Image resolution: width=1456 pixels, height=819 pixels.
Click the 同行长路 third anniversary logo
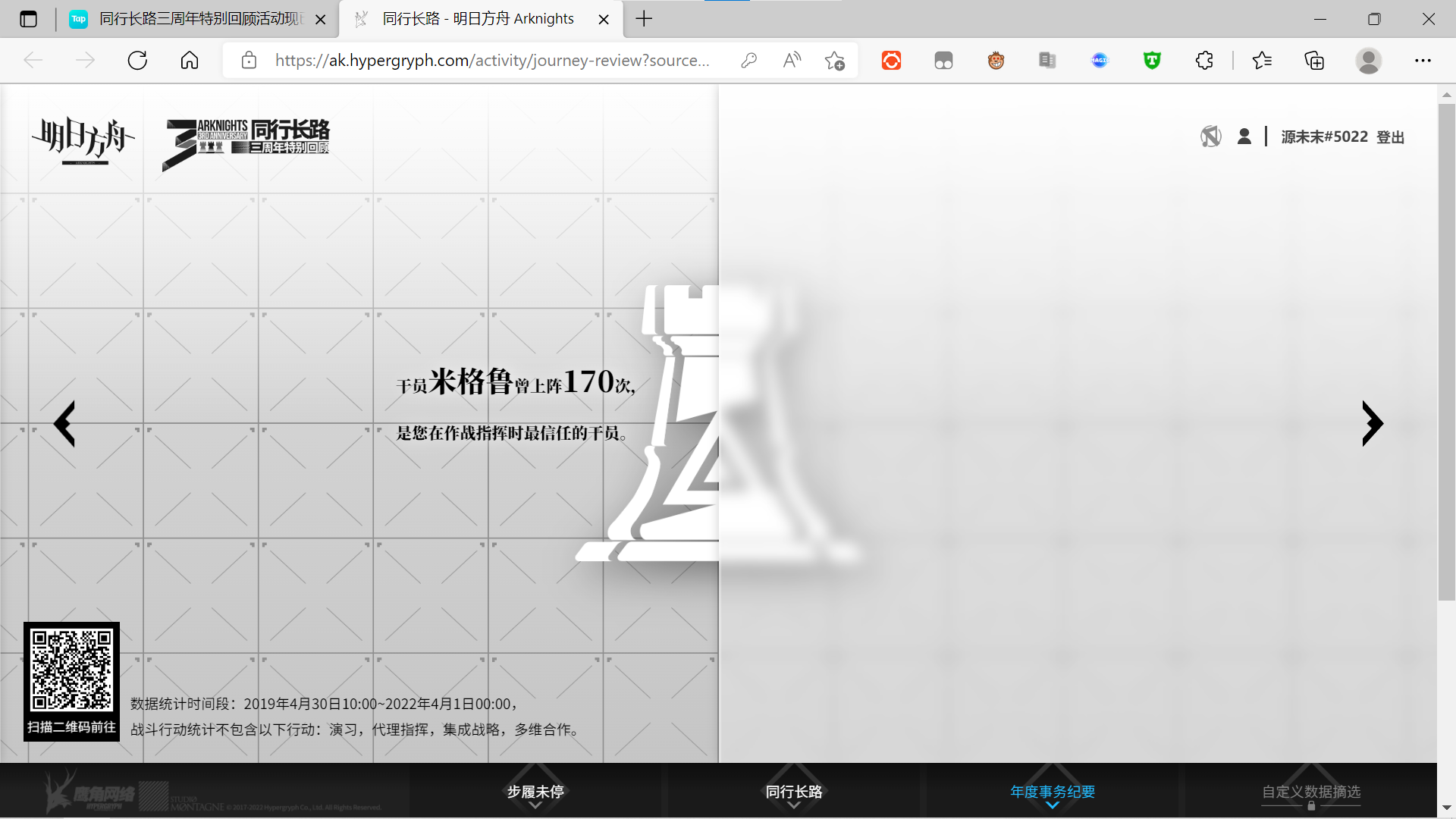[x=246, y=144]
